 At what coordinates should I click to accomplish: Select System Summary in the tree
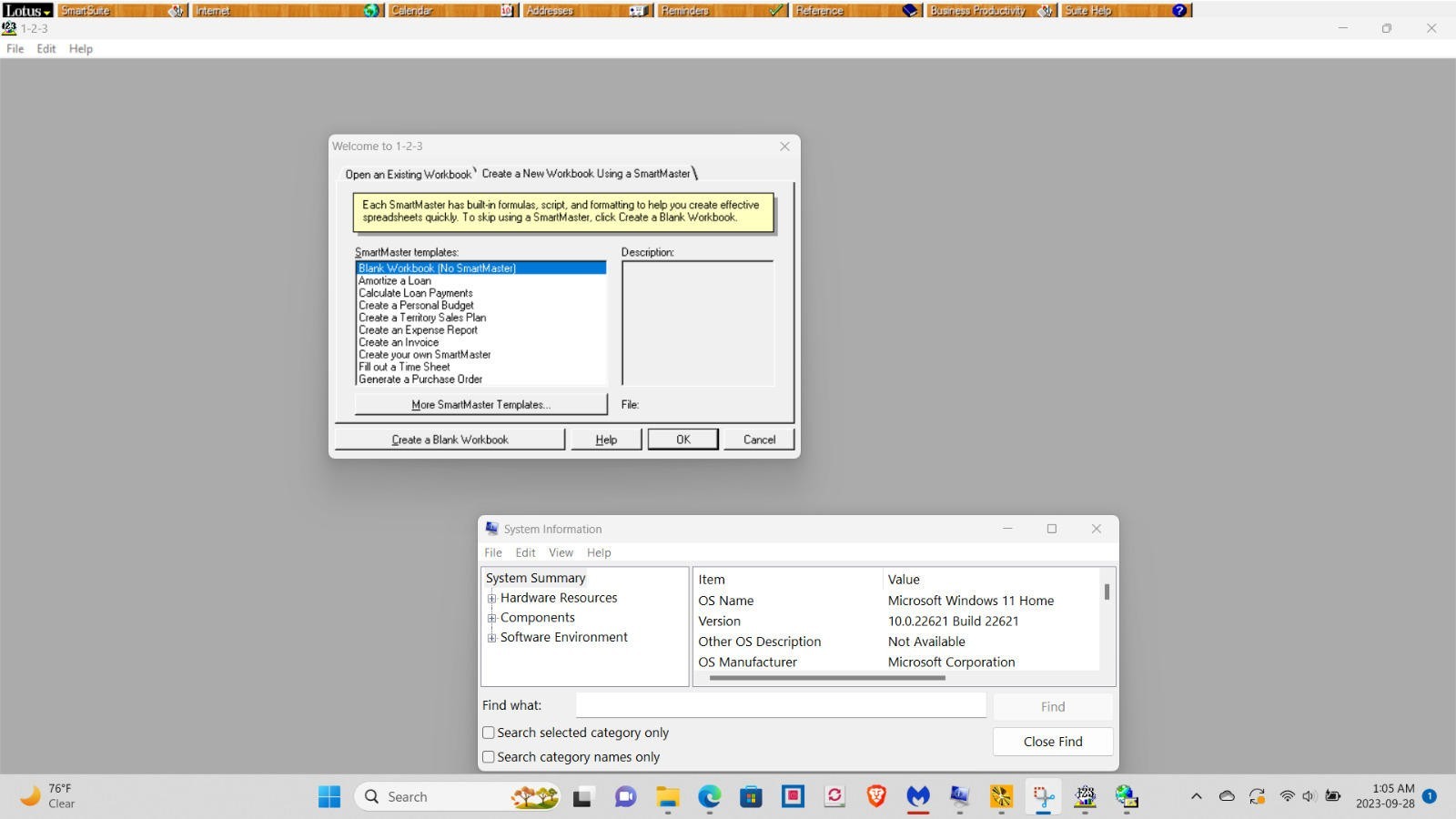(x=535, y=578)
